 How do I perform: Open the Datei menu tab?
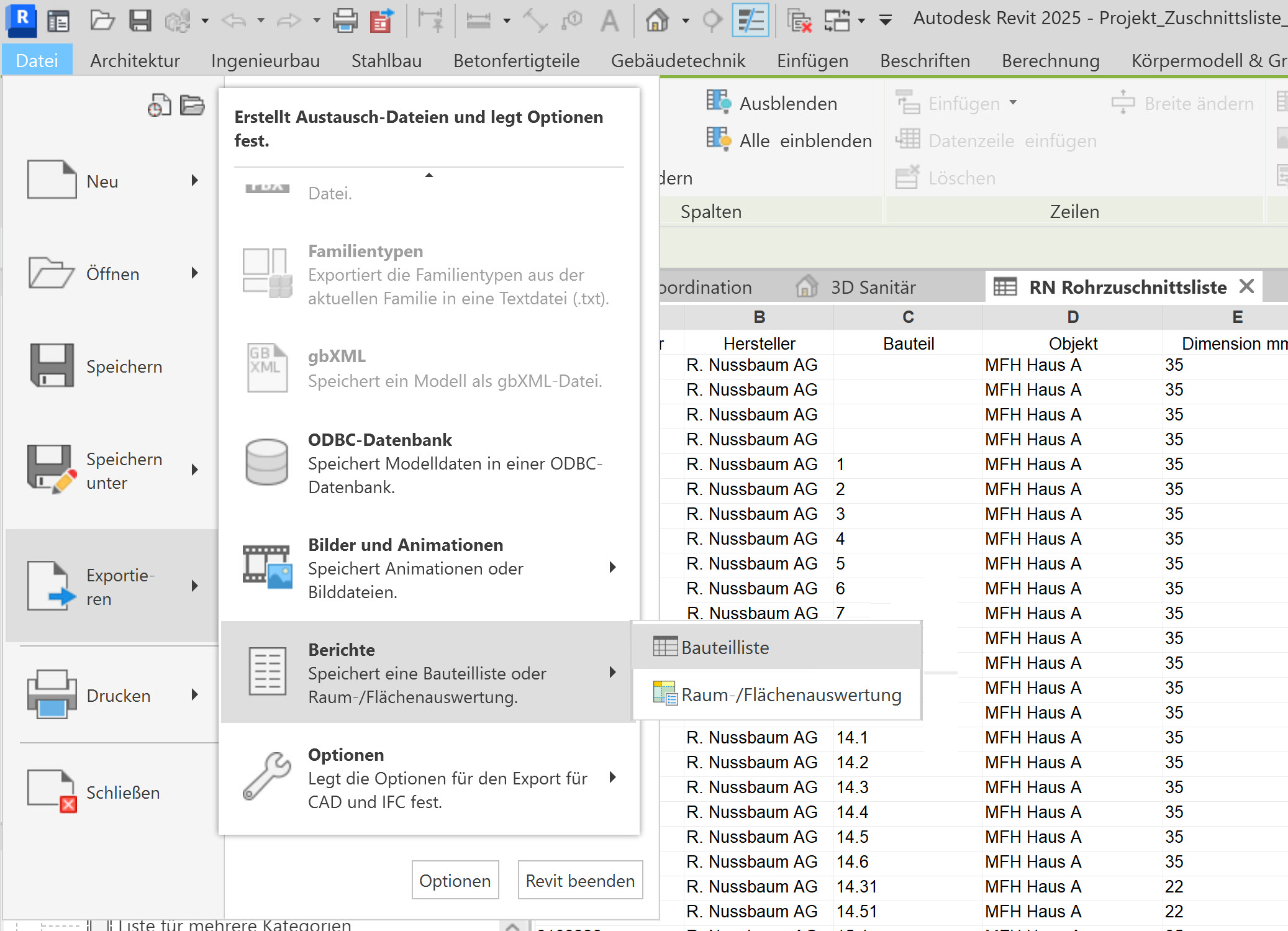(37, 60)
